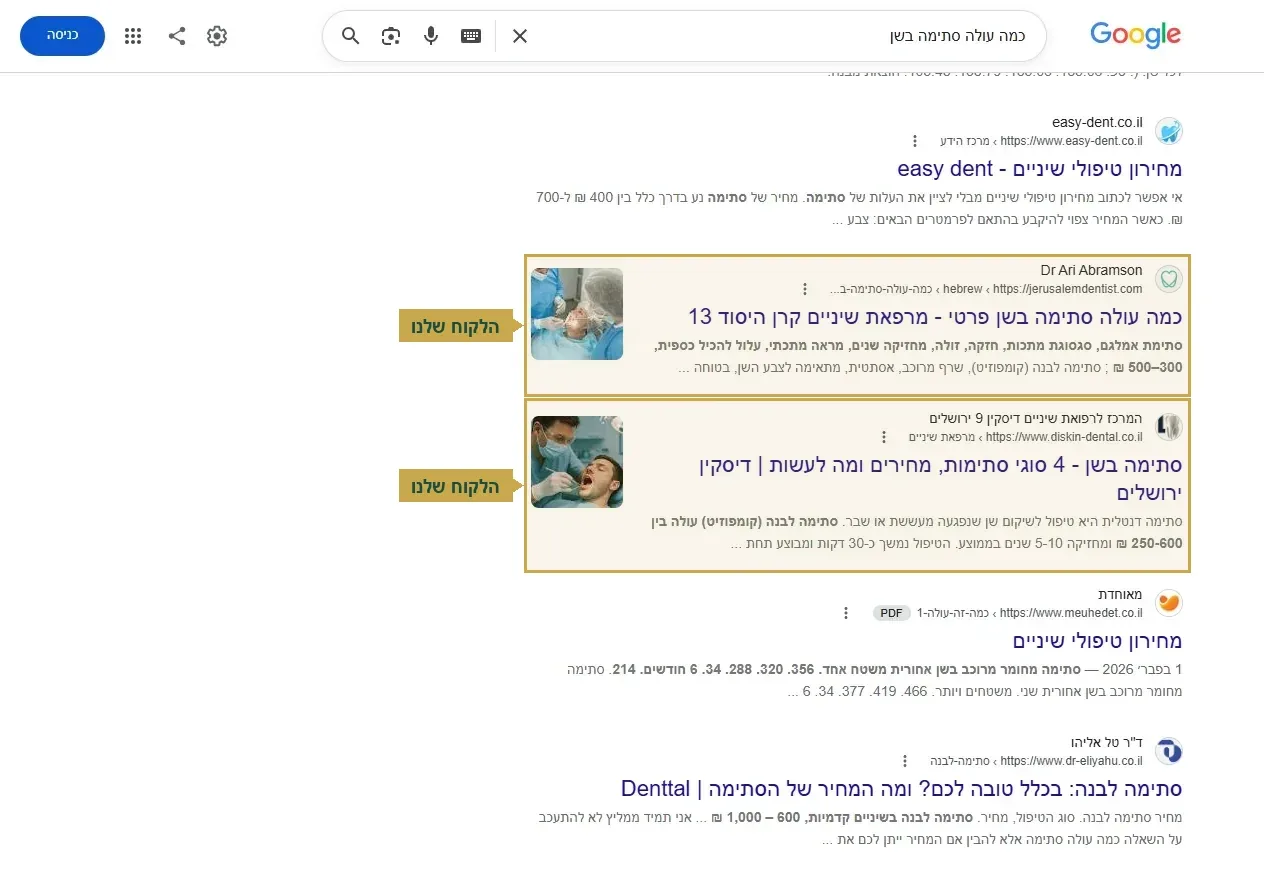Click the https://www.easy-dent.co.il URL breadcrumb
1264x880 pixels.
1071,141
